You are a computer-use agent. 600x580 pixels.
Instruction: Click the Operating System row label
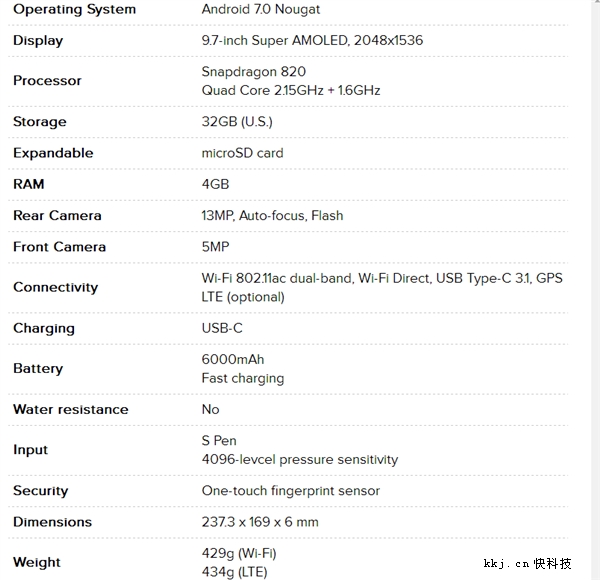pyautogui.click(x=74, y=9)
